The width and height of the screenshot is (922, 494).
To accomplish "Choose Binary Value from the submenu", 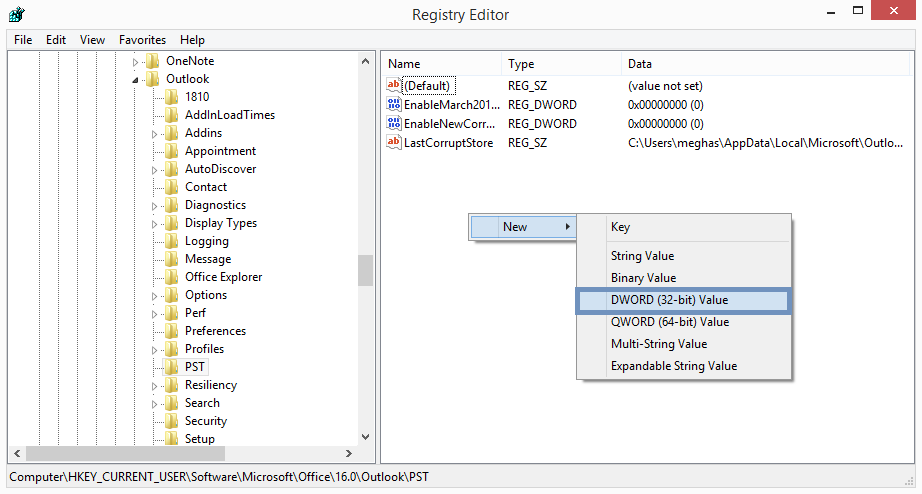I will 683,278.
